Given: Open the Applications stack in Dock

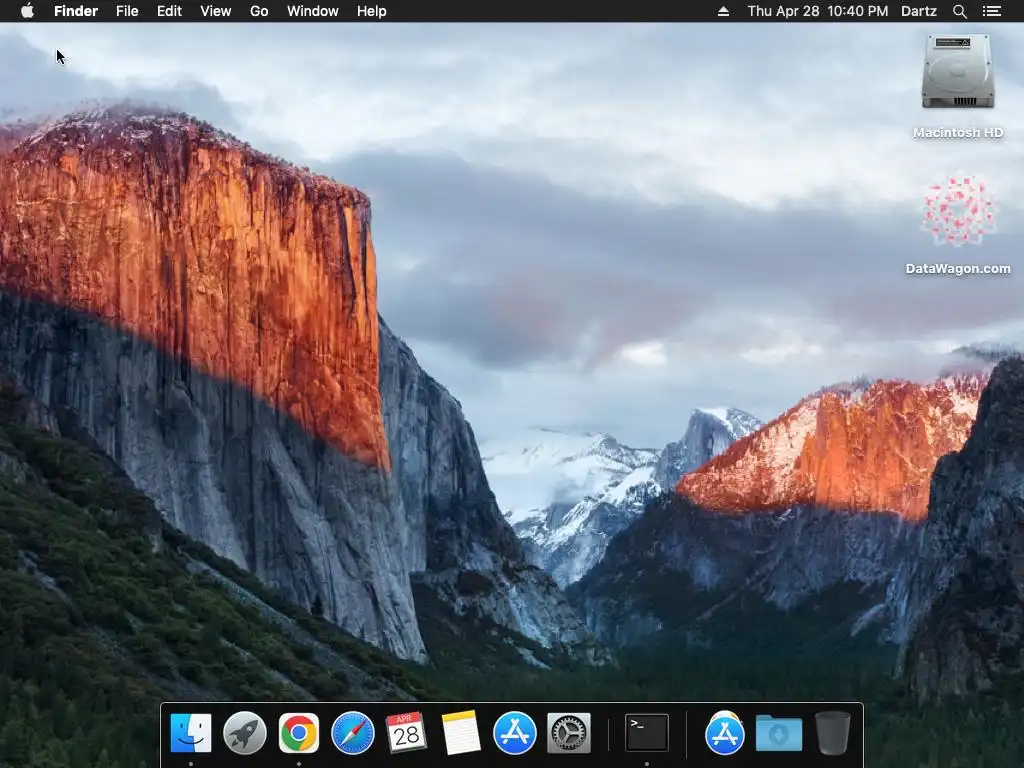Looking at the screenshot, I should click(725, 733).
